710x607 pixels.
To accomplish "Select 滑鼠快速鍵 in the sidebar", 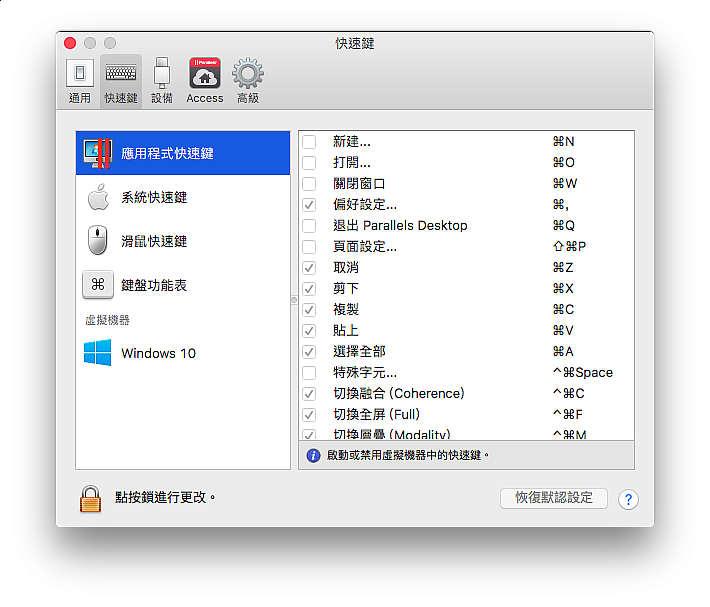I will pyautogui.click(x=183, y=241).
